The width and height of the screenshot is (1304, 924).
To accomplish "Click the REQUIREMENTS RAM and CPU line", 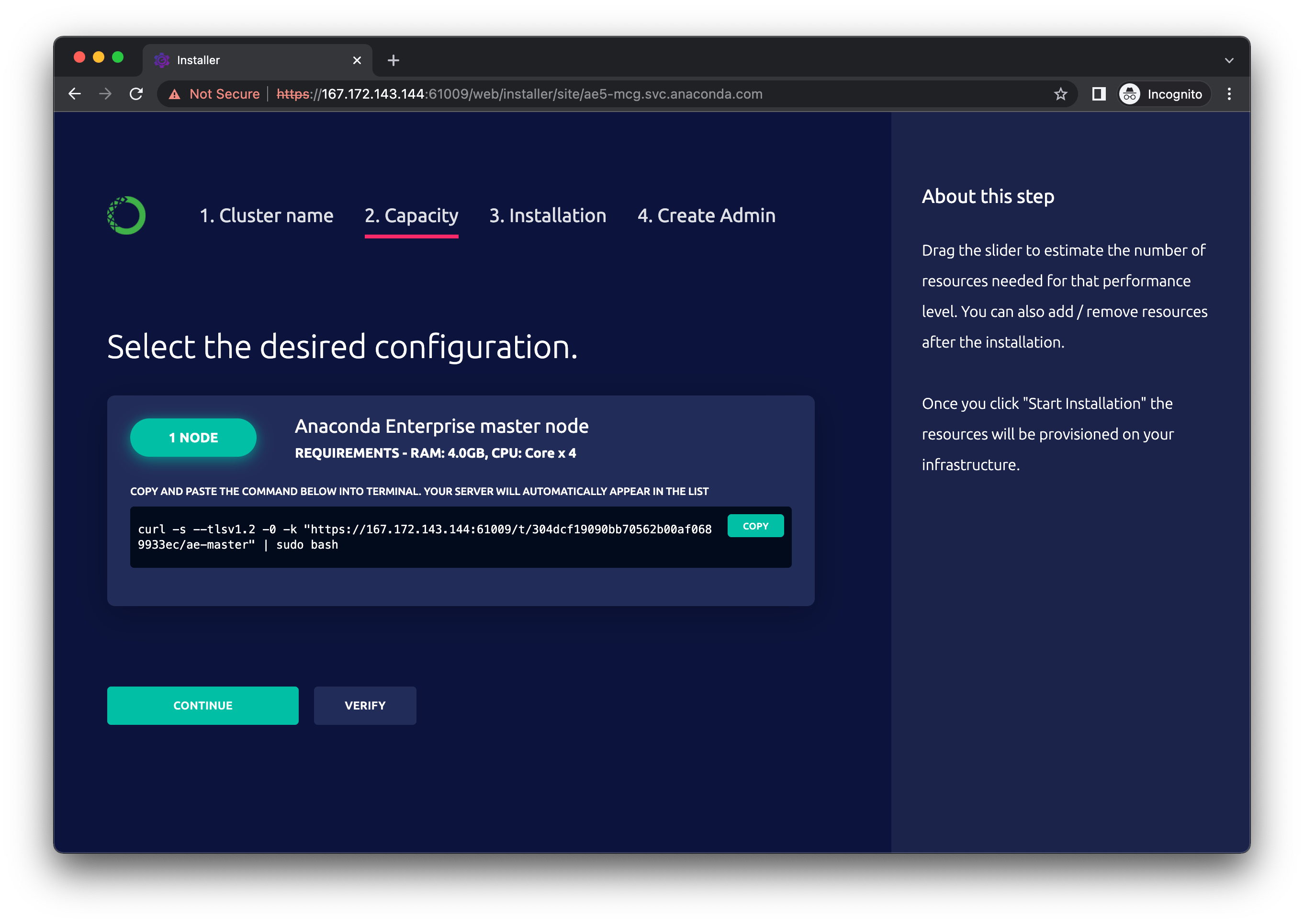I will (x=435, y=453).
